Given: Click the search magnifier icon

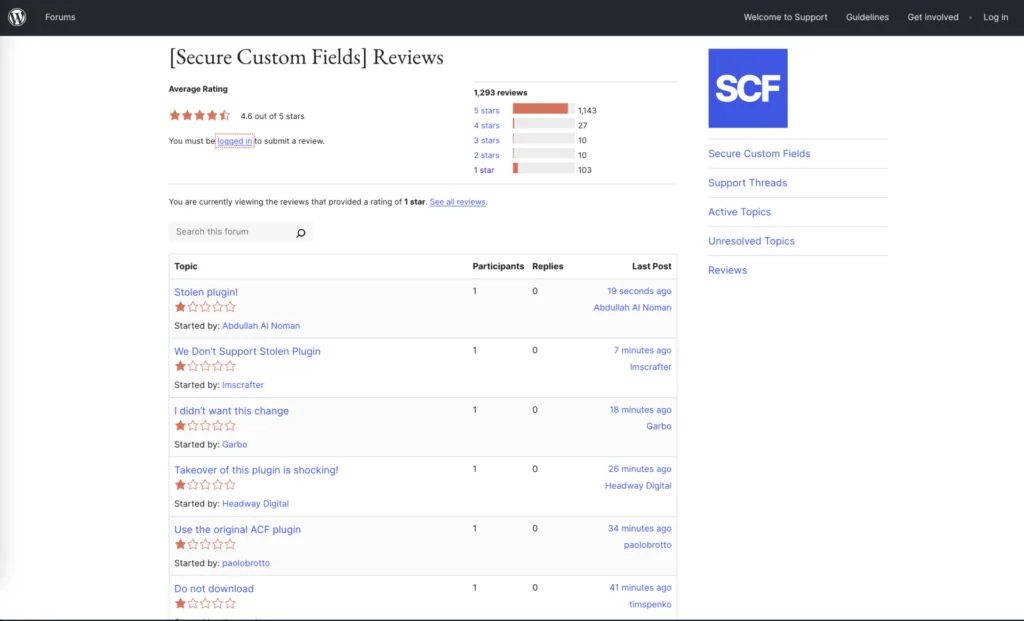Looking at the screenshot, I should coord(300,232).
